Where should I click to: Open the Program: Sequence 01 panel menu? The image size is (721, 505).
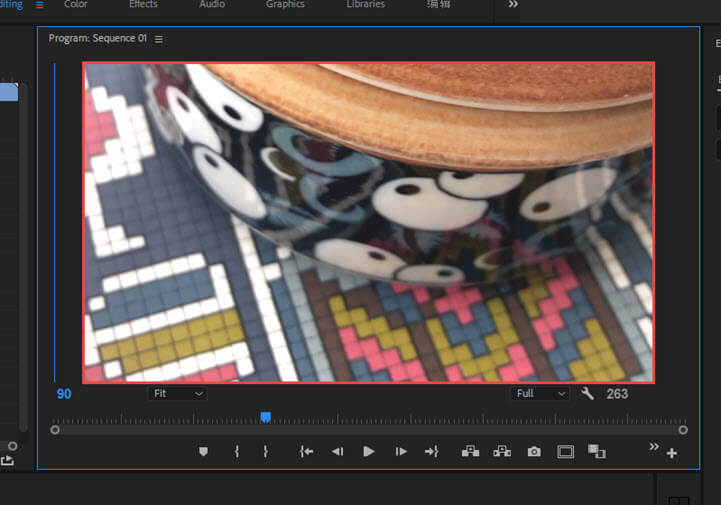[x=159, y=39]
